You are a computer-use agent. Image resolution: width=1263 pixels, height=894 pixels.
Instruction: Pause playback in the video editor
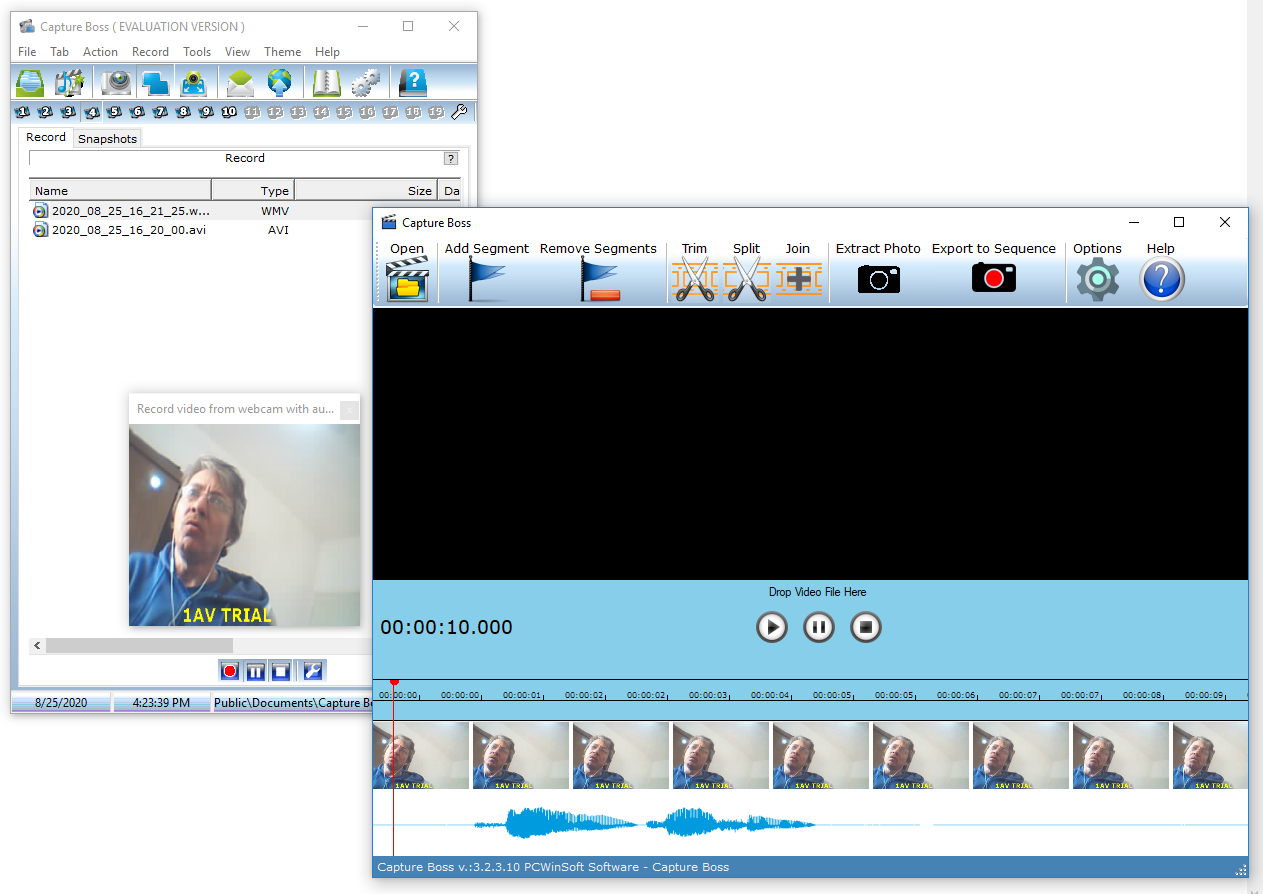point(818,628)
